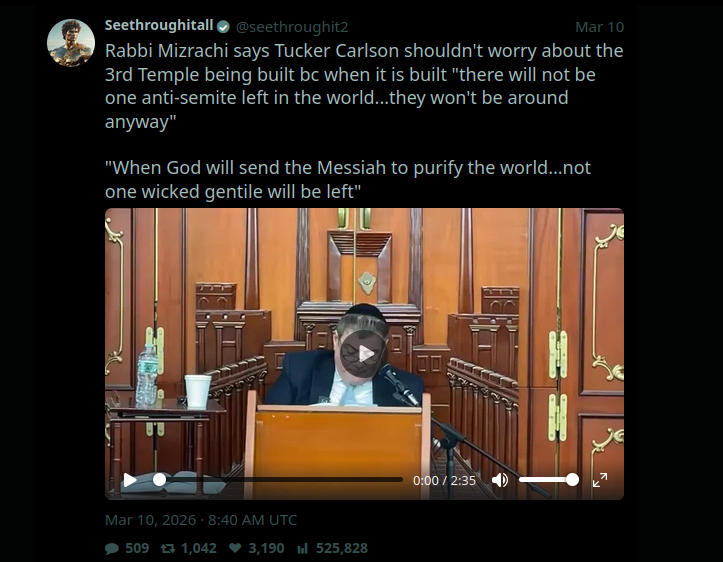Click the 0:00 / 2:35 time display
Image resolution: width=723 pixels, height=562 pixels.
click(x=444, y=480)
